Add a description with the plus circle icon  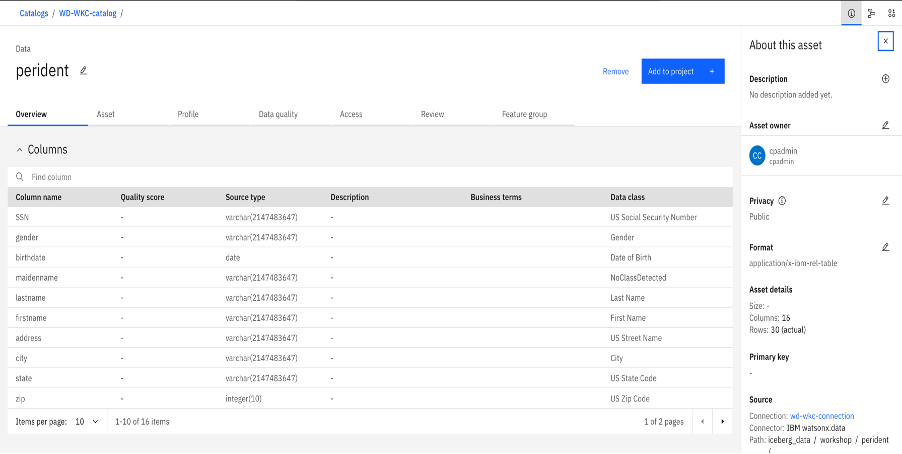885,79
